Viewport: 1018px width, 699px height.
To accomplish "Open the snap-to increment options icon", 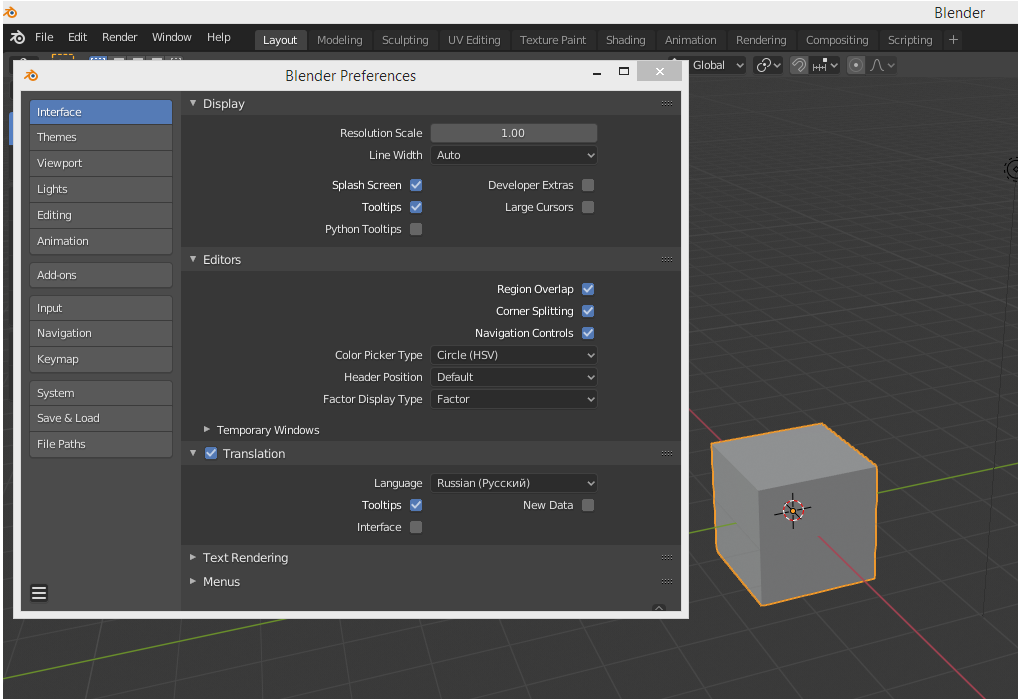I will click(825, 65).
